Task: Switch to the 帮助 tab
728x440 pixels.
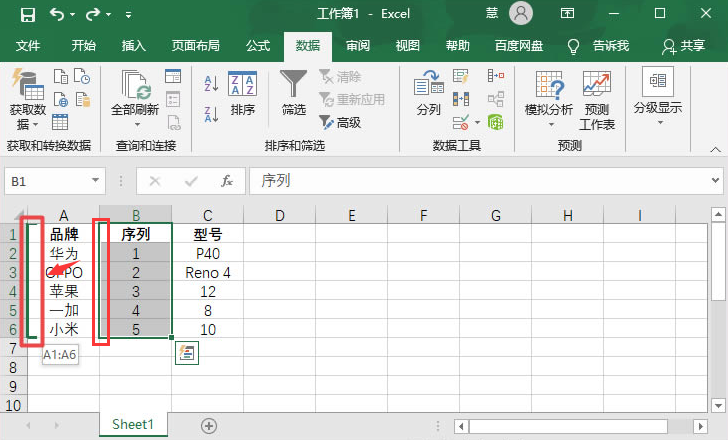Action: click(x=457, y=45)
